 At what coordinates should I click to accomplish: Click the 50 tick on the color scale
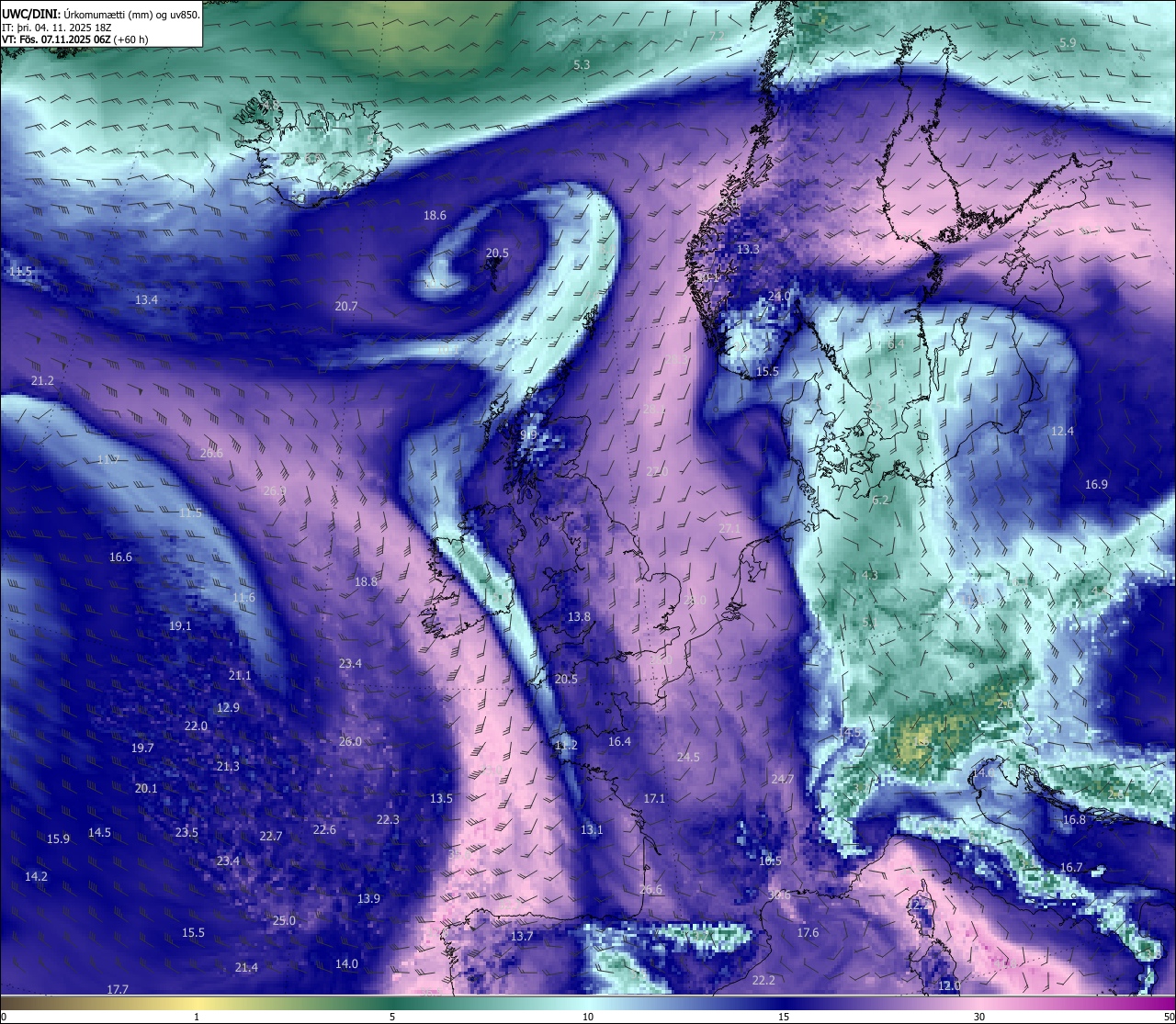tap(1169, 1017)
